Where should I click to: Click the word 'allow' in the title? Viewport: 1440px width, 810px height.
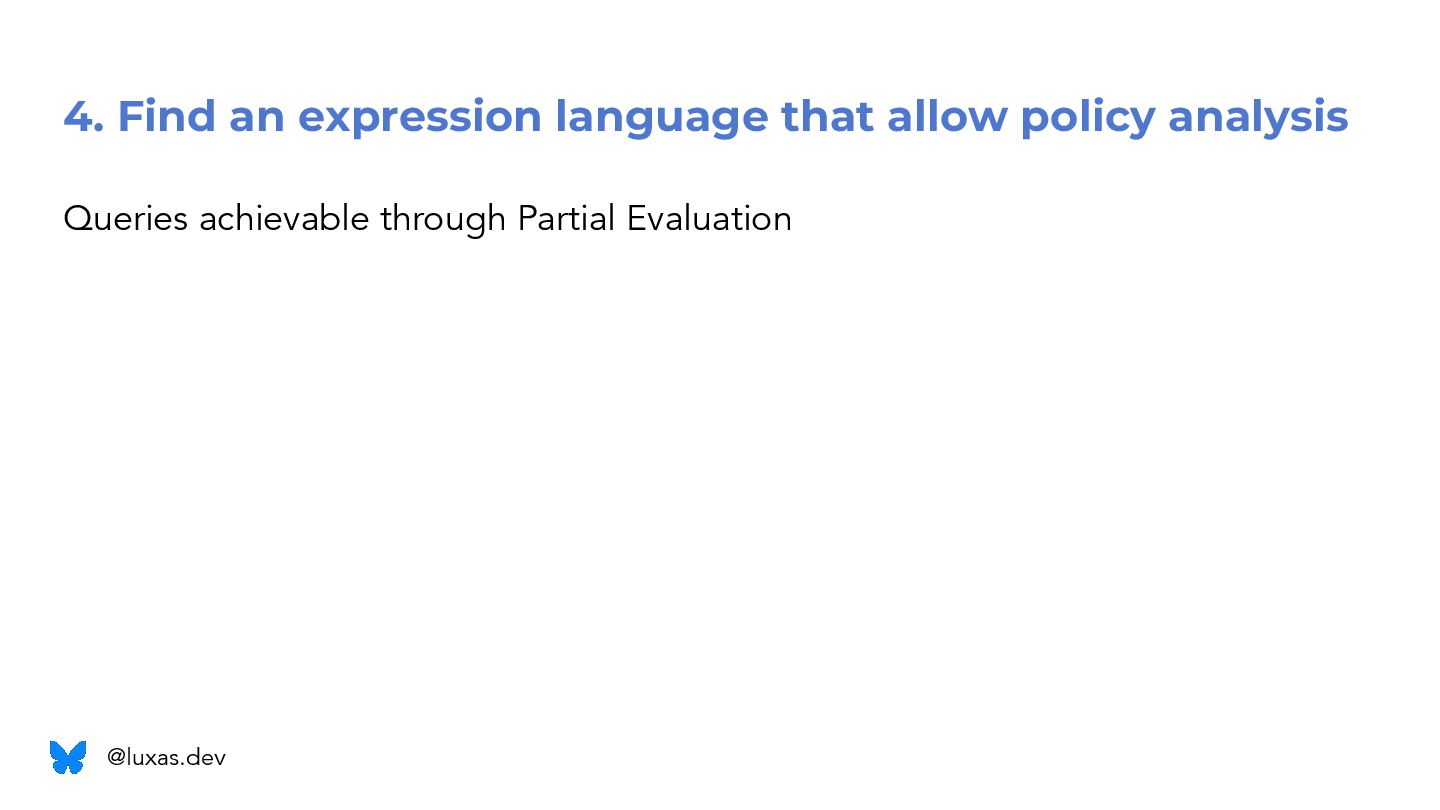click(947, 117)
